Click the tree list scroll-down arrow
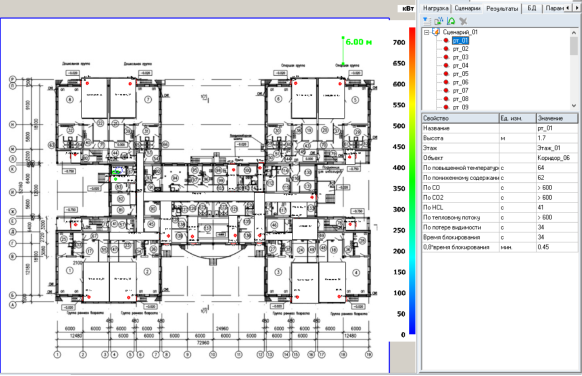The width and height of the screenshot is (582, 376). tap(574, 106)
